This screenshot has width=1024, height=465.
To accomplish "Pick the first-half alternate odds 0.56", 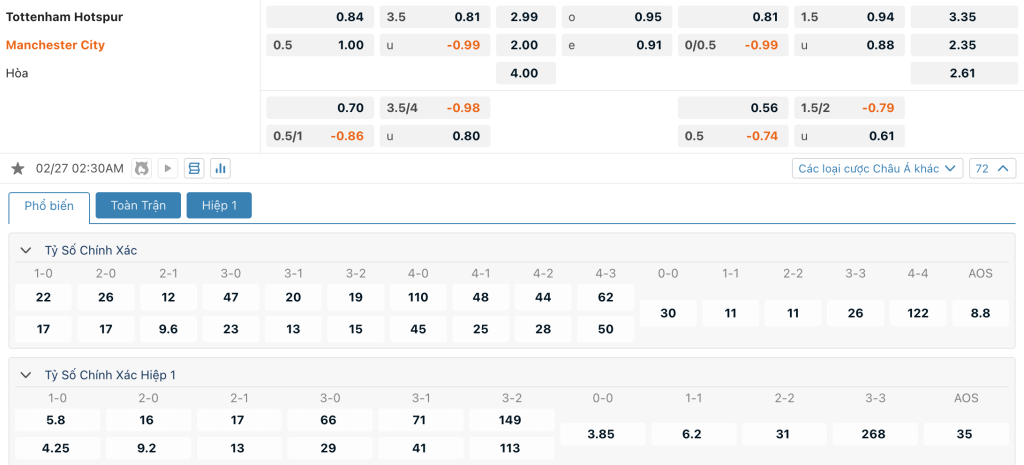I will (x=733, y=108).
